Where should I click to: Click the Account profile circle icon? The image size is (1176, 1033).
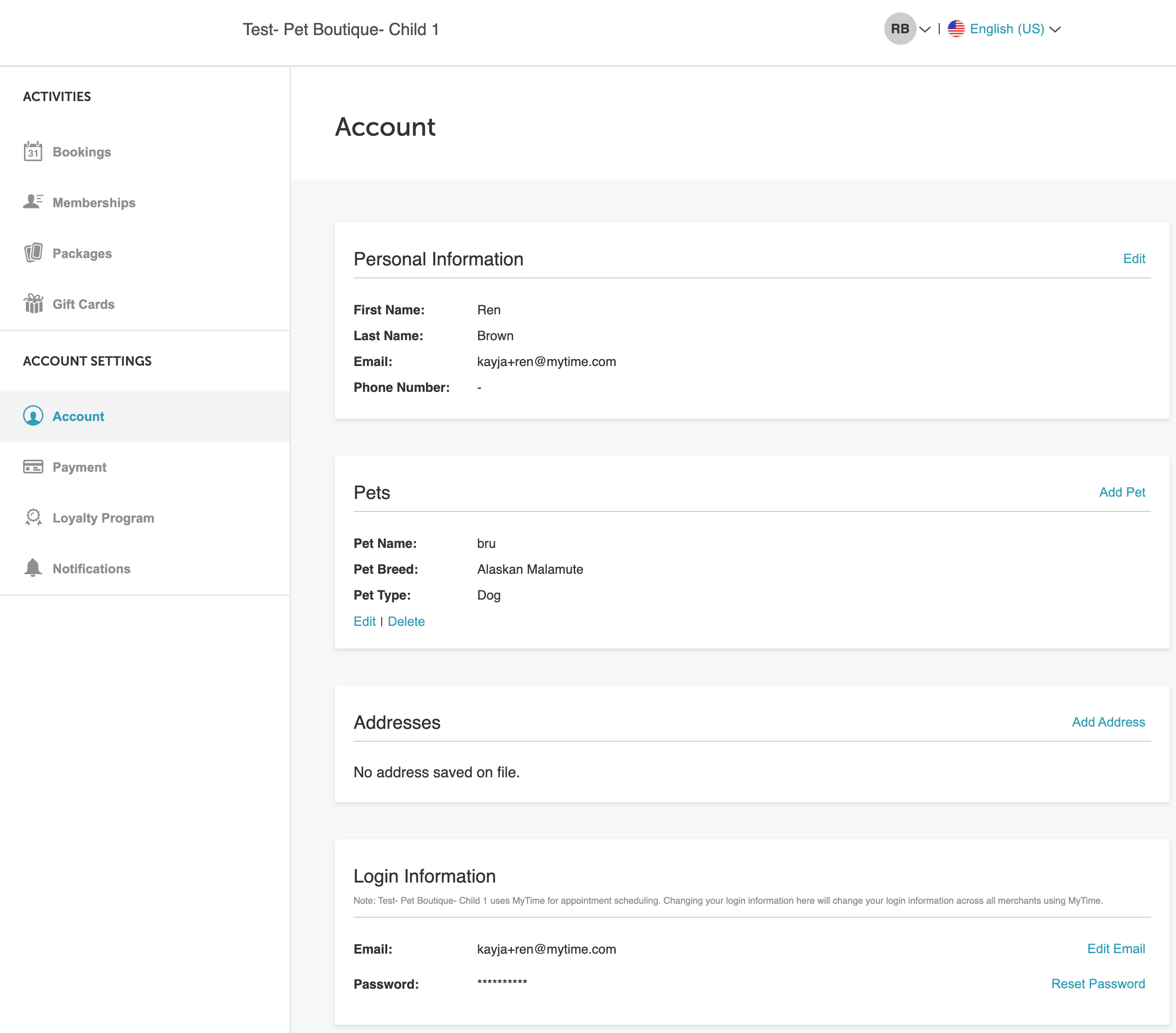33,415
